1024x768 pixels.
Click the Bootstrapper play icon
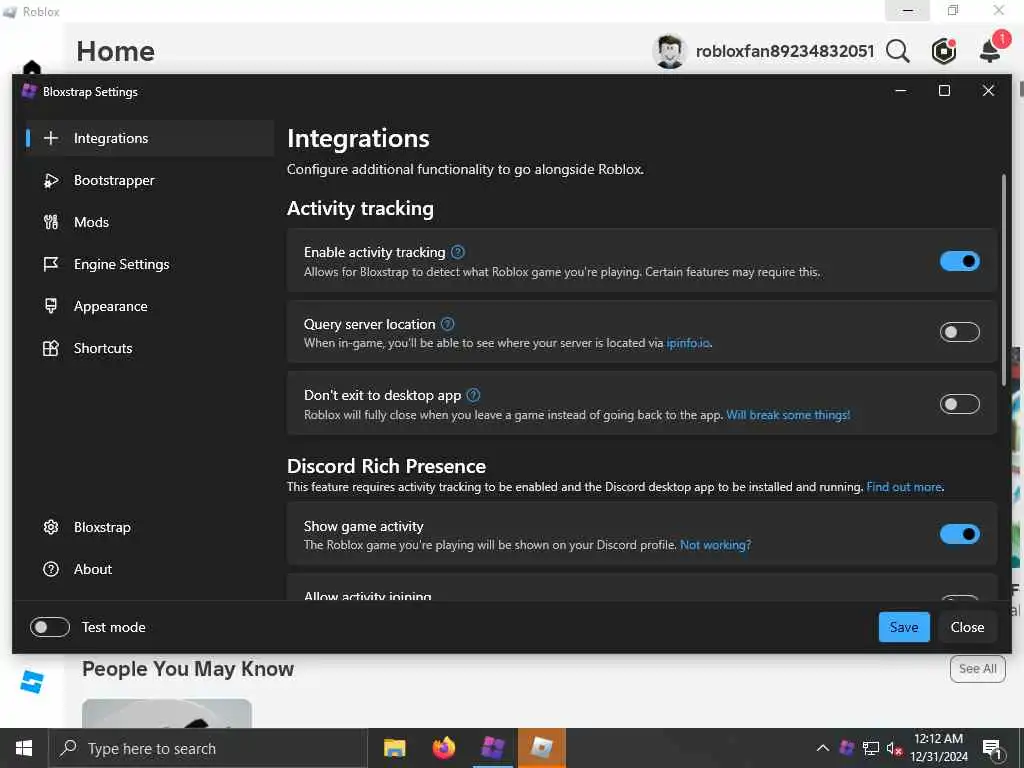pos(51,180)
